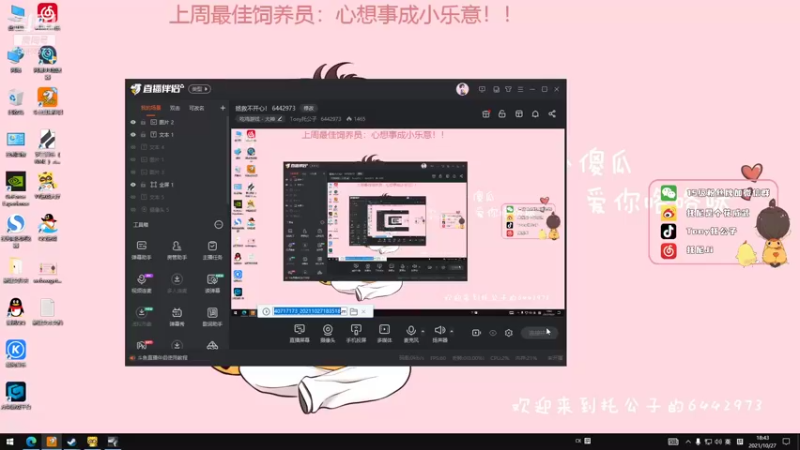This screenshot has width=800, height=450.
Task: Start recording with the camcorder icon
Action: coord(476,333)
